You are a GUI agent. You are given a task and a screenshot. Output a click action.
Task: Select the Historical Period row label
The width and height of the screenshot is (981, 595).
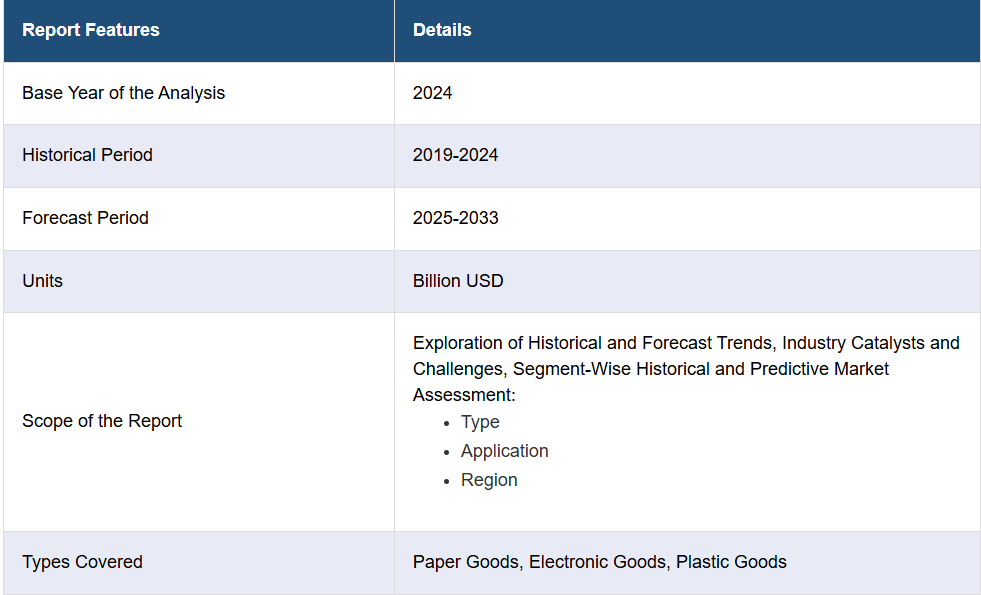tap(88, 155)
